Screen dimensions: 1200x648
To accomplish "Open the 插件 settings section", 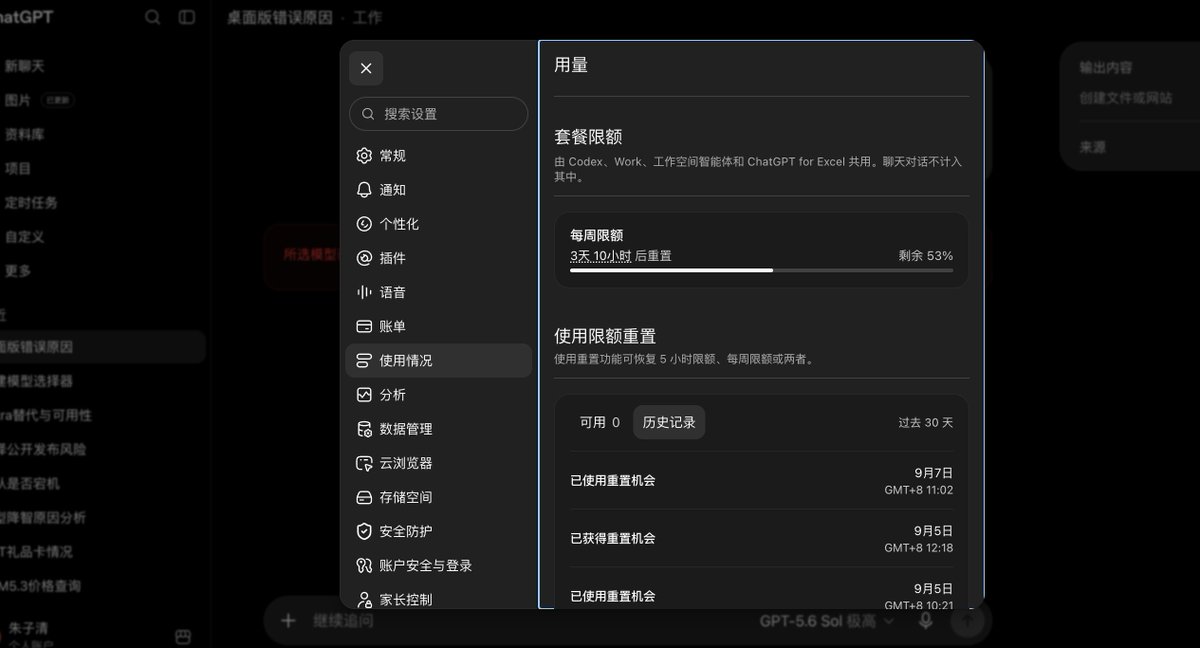I will coord(438,258).
